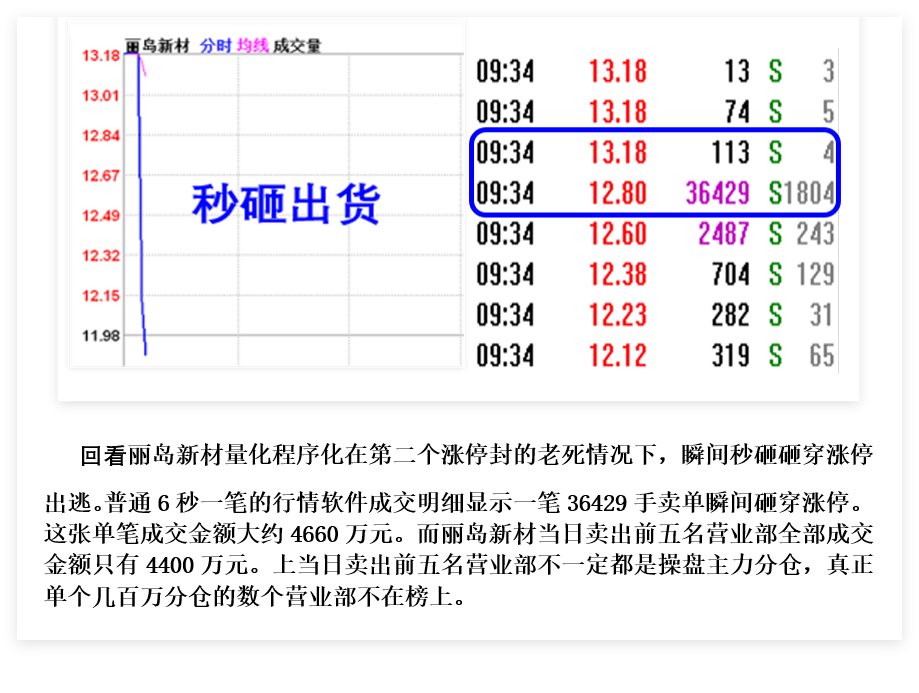Click trade volume 36429 in tick list
This screenshot has height=693, width=919.
tap(718, 193)
